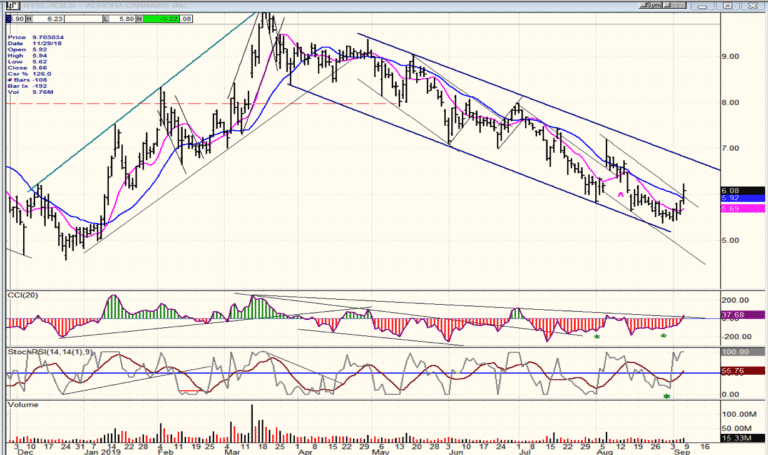Click the green net change field
The image size is (768, 455).
point(161,19)
